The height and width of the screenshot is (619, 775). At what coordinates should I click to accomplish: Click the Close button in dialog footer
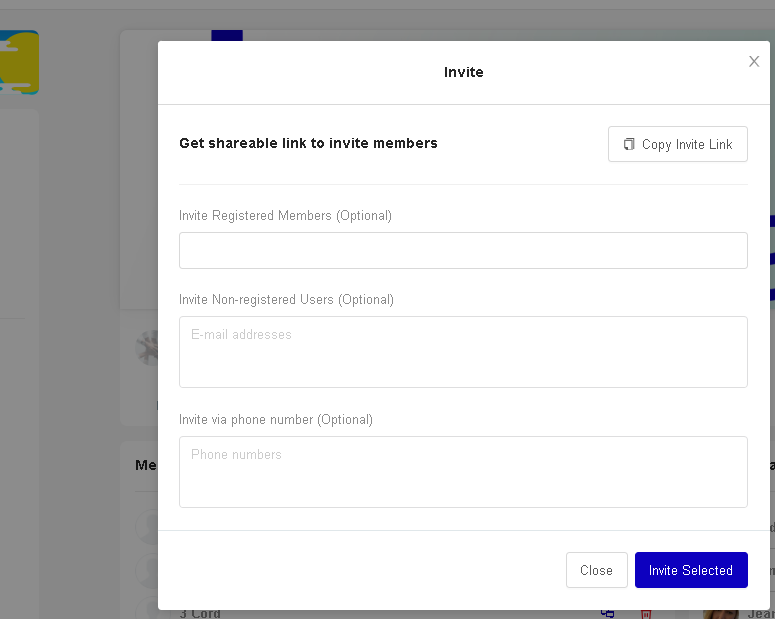597,570
